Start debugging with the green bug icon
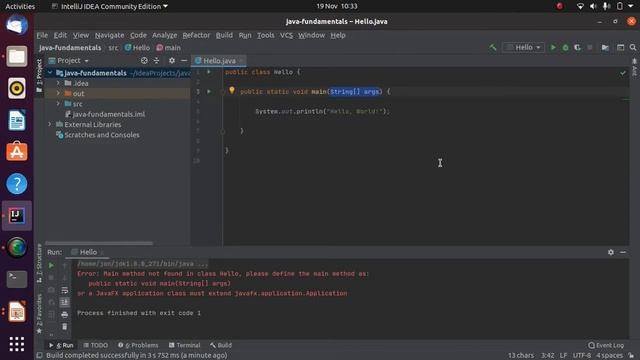 pos(565,48)
